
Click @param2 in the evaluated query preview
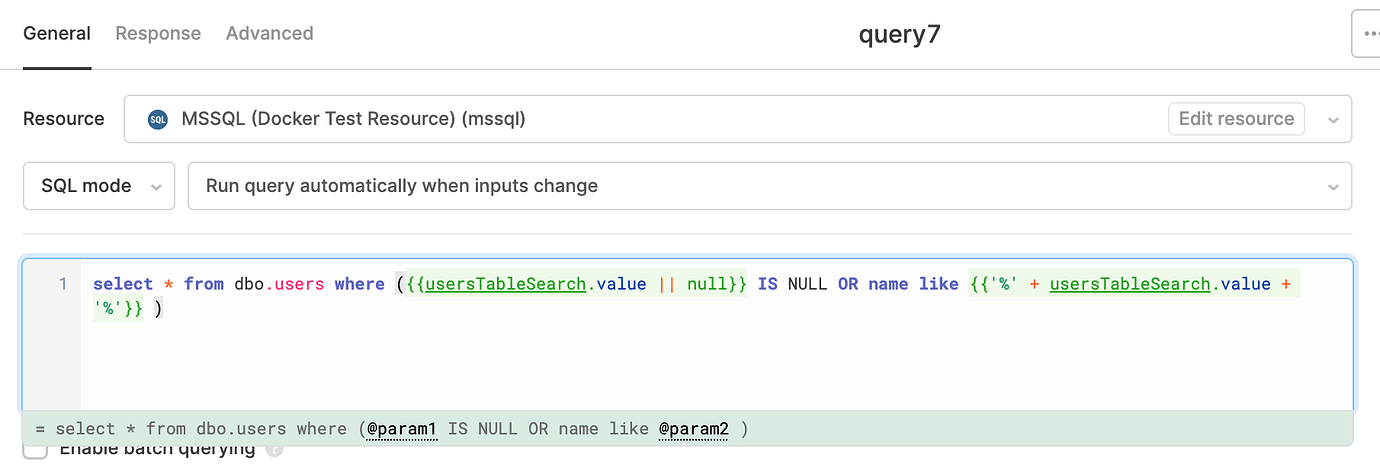coord(693,429)
